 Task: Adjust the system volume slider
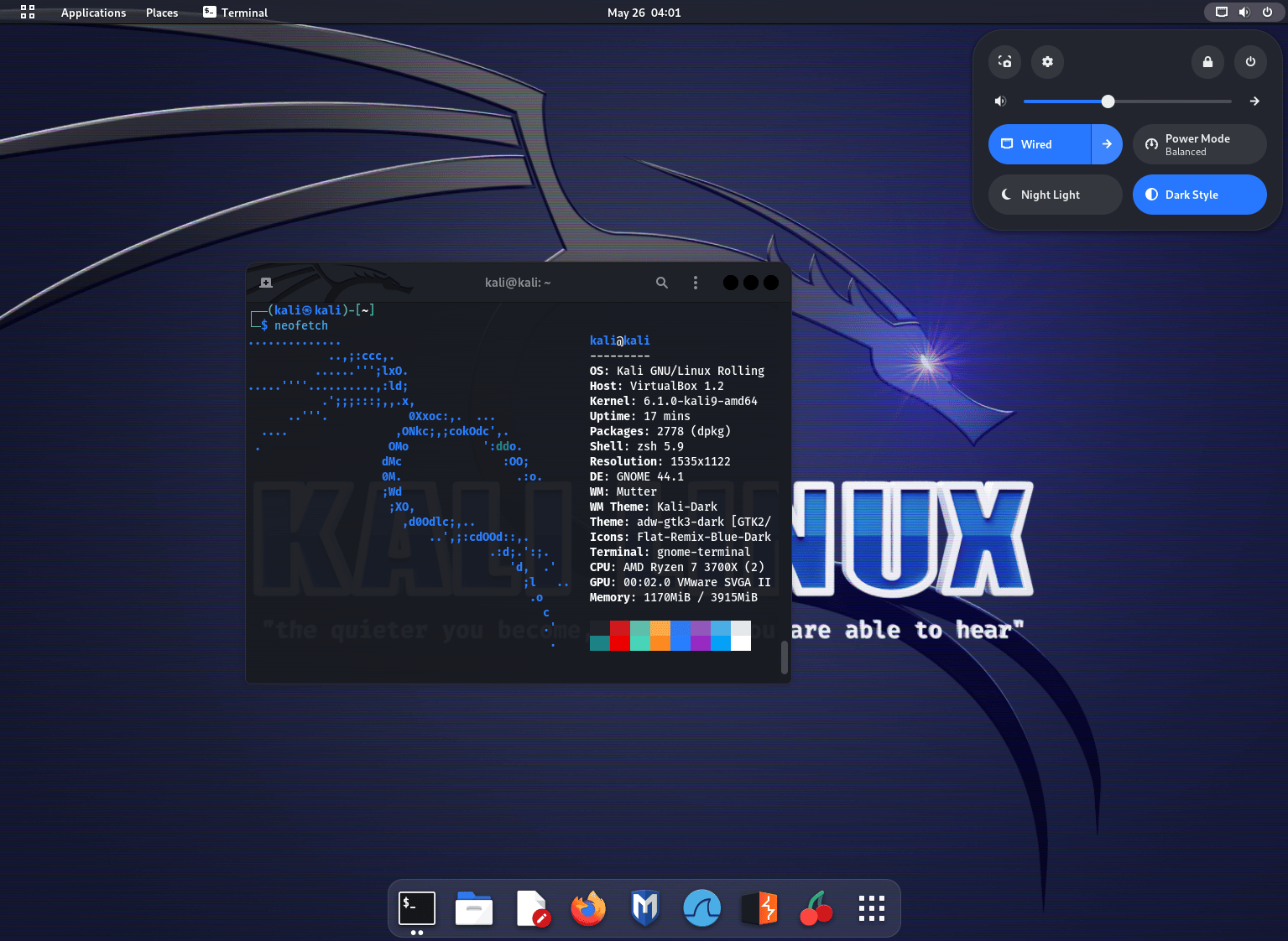pyautogui.click(x=1108, y=101)
